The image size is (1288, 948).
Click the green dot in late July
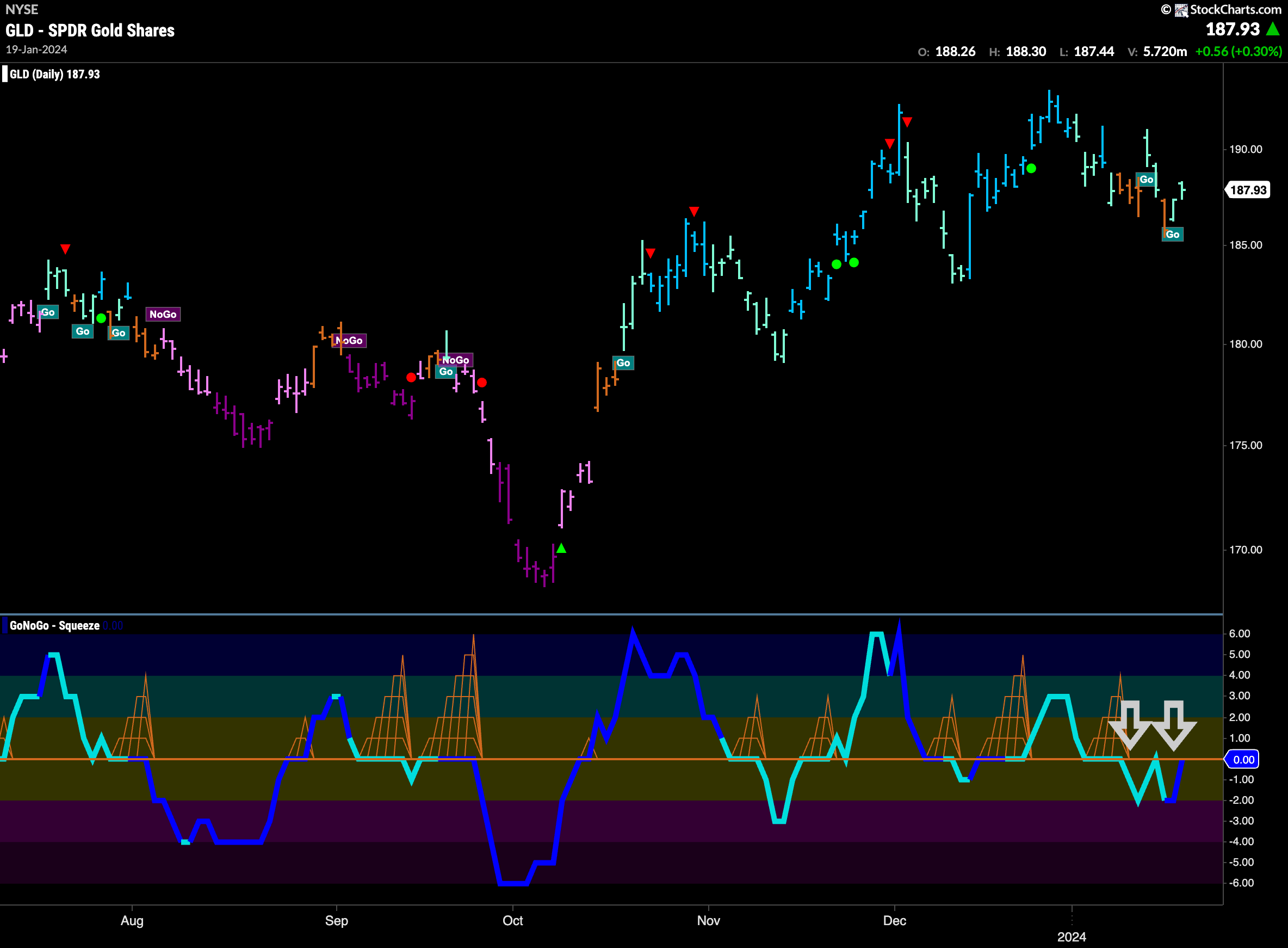(x=102, y=318)
